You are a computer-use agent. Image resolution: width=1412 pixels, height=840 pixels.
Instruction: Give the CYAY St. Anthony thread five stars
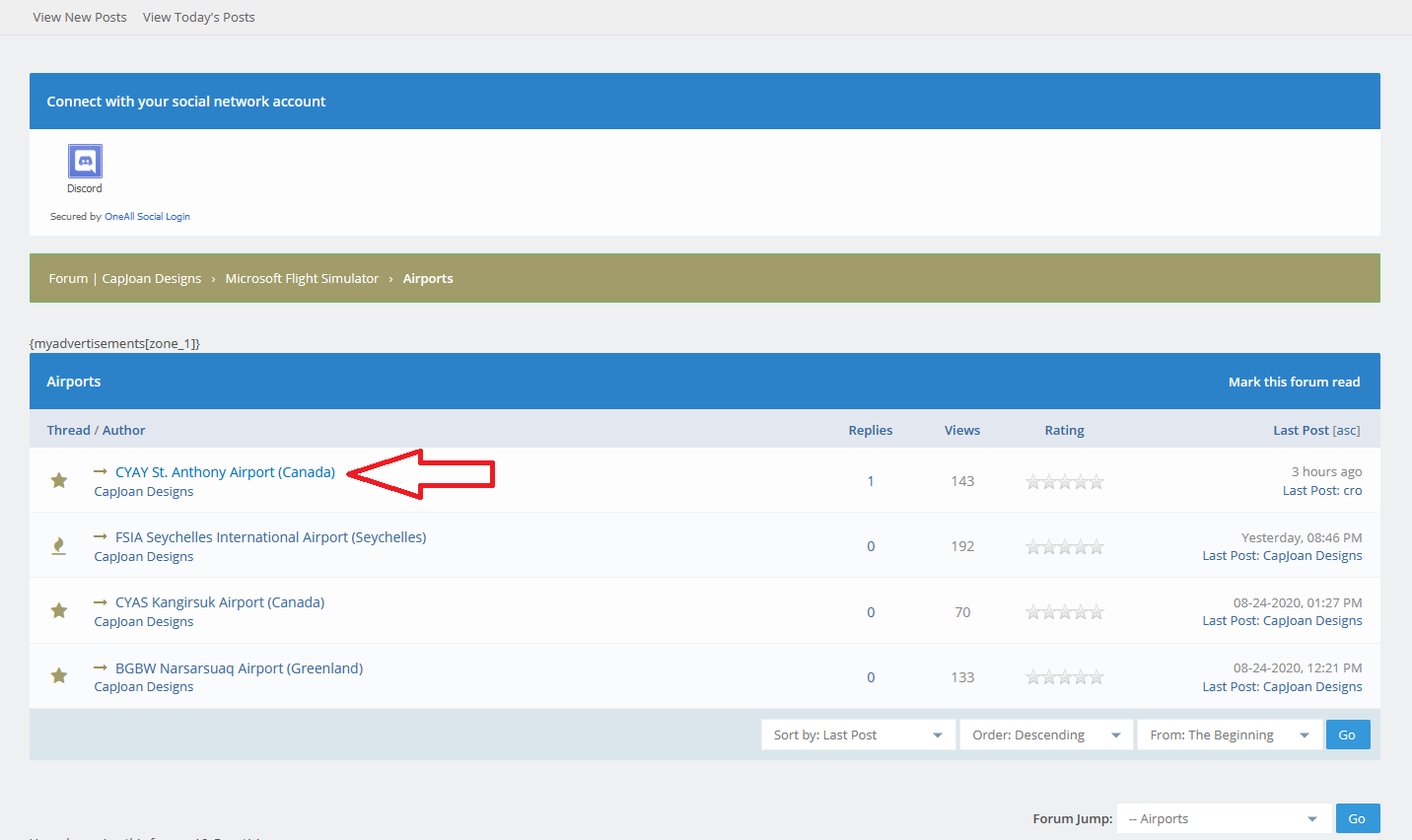coord(1096,481)
